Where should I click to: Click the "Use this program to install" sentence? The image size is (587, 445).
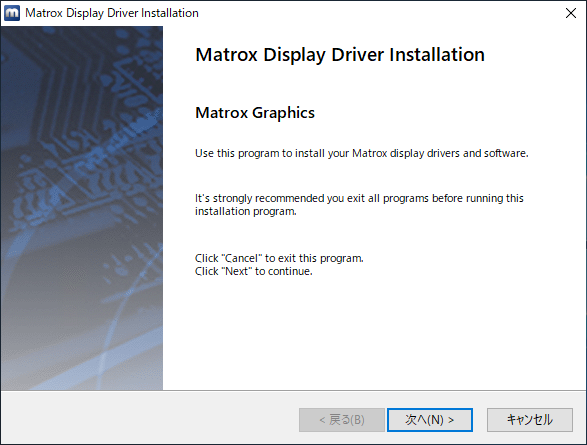(362, 153)
